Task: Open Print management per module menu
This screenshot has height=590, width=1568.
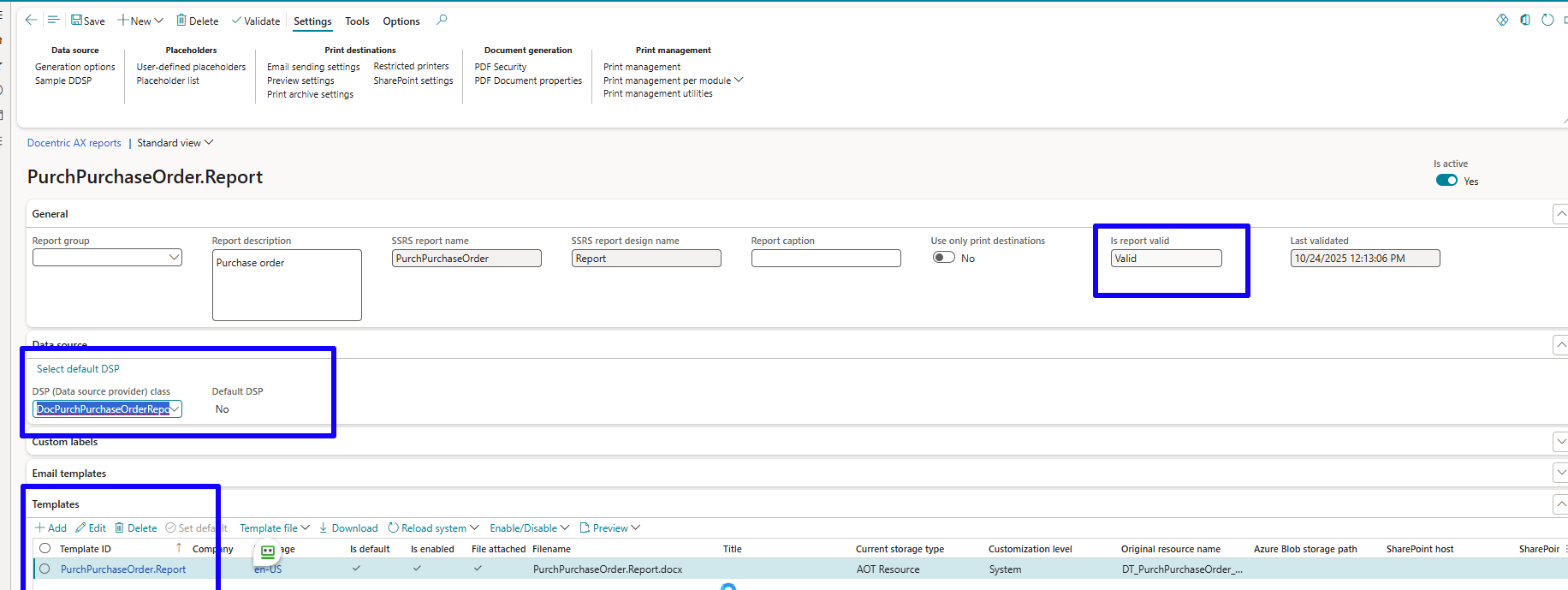Action: 673,80
